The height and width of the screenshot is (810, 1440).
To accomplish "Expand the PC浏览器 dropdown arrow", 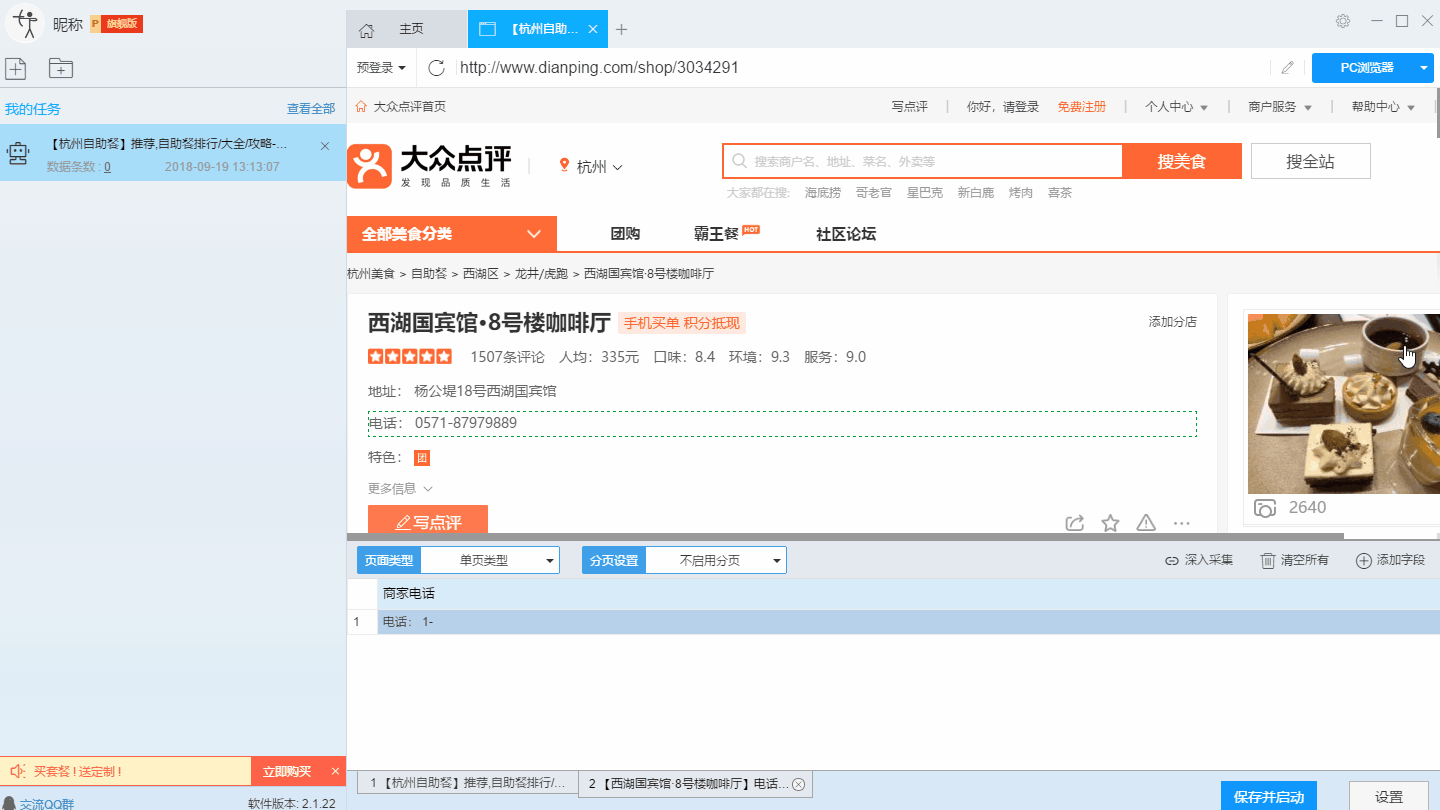I will 1425,68.
